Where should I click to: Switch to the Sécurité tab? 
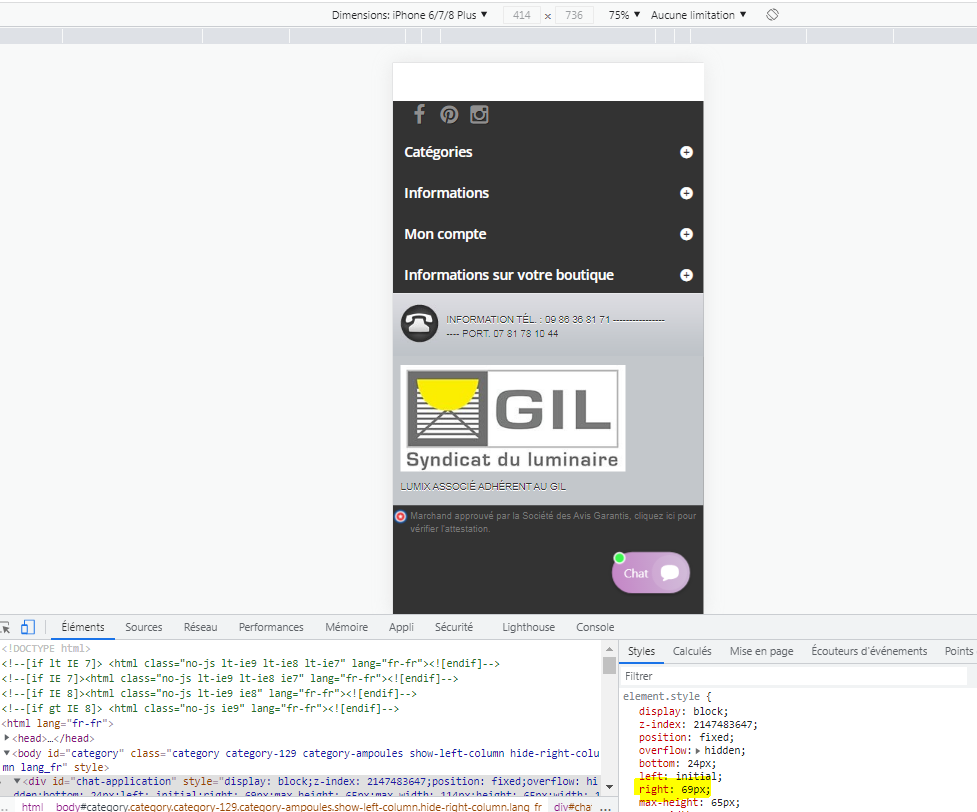pos(454,627)
